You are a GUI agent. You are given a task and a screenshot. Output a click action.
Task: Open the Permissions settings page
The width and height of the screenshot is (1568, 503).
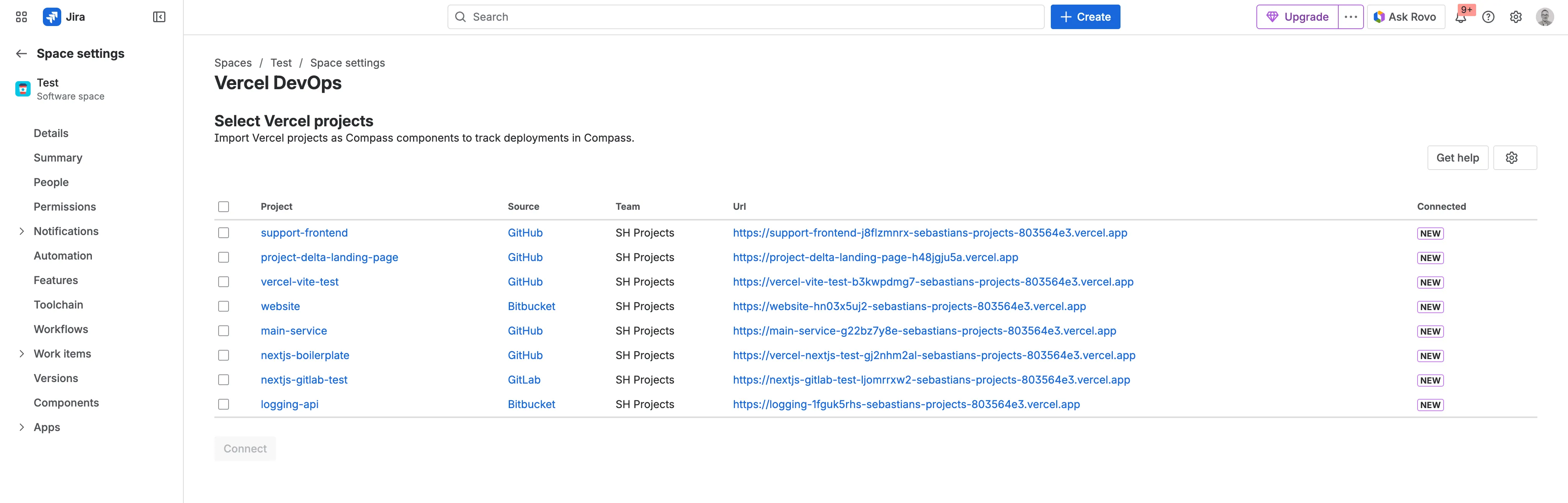pyautogui.click(x=65, y=206)
